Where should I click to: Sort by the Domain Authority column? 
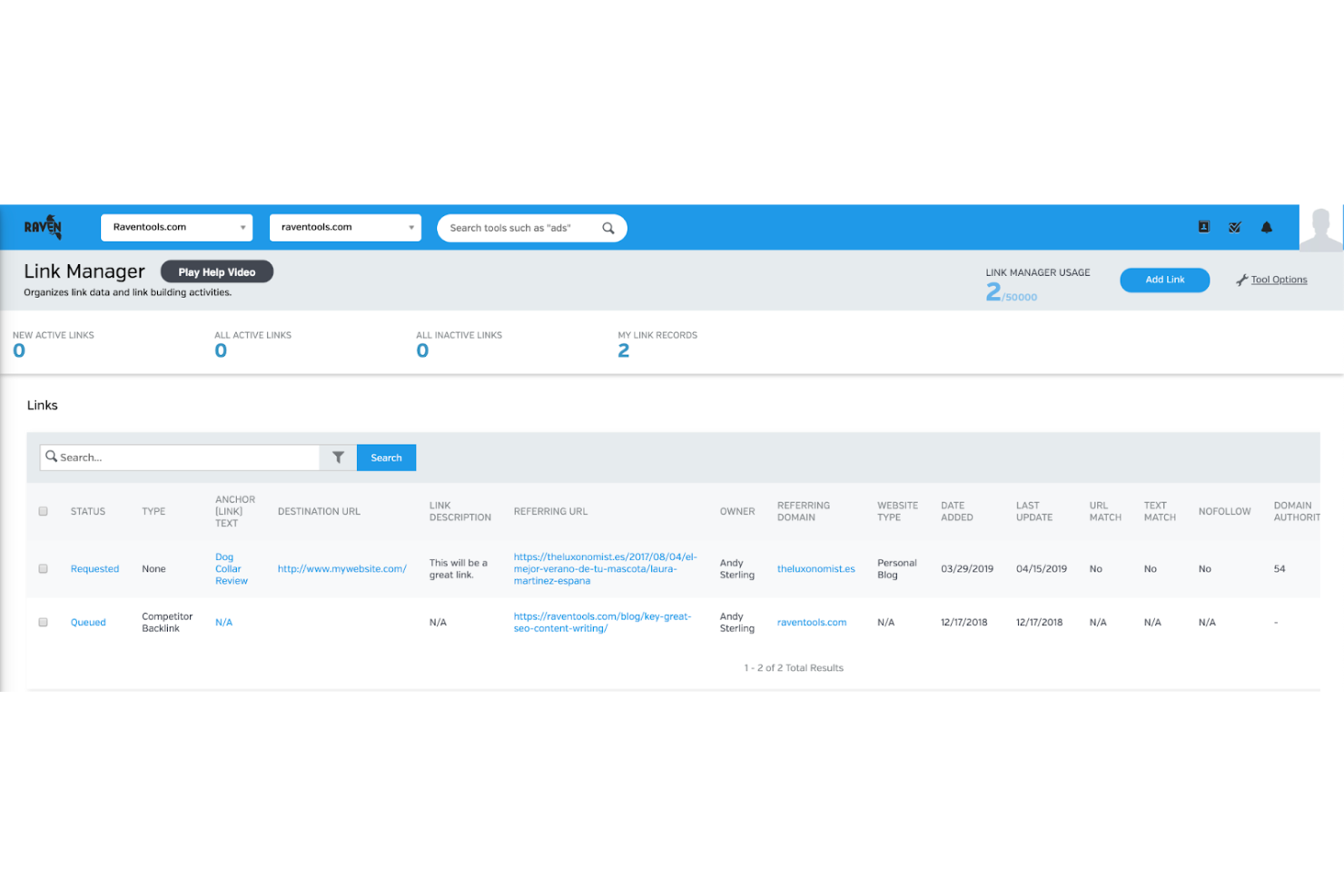pos(1297,511)
